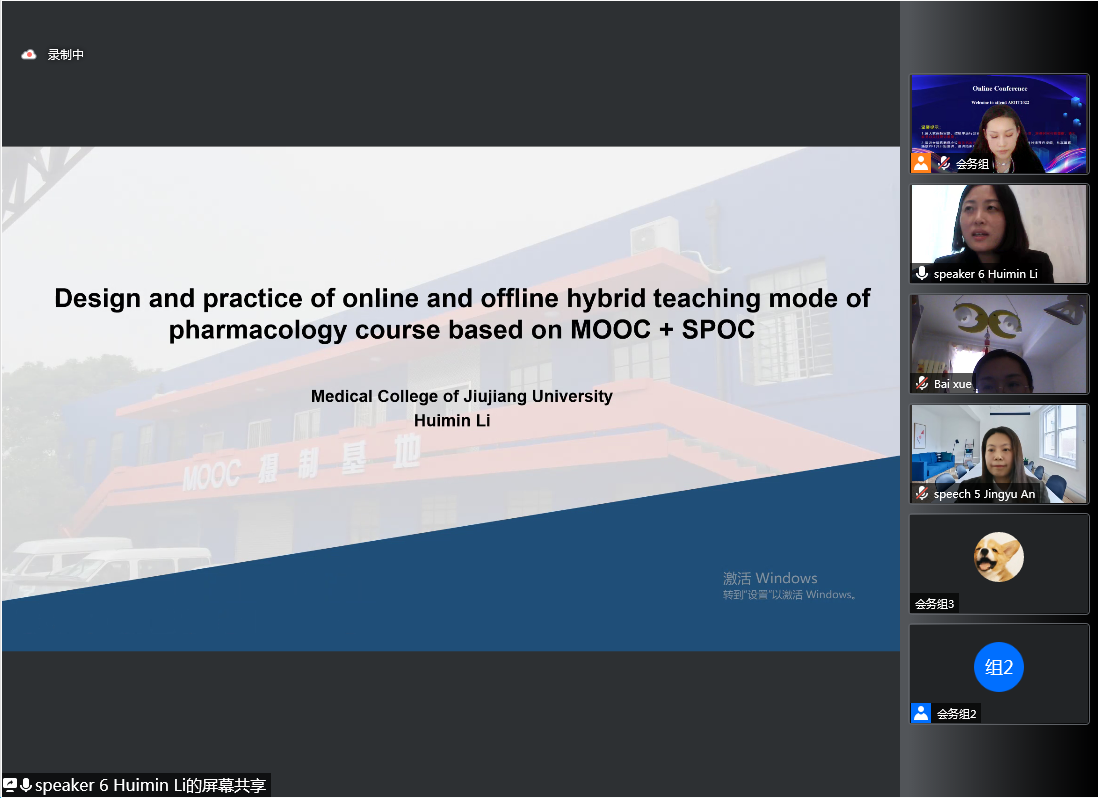
Task: Click the speaker 6 Huimin Li name label
Action: pos(985,274)
